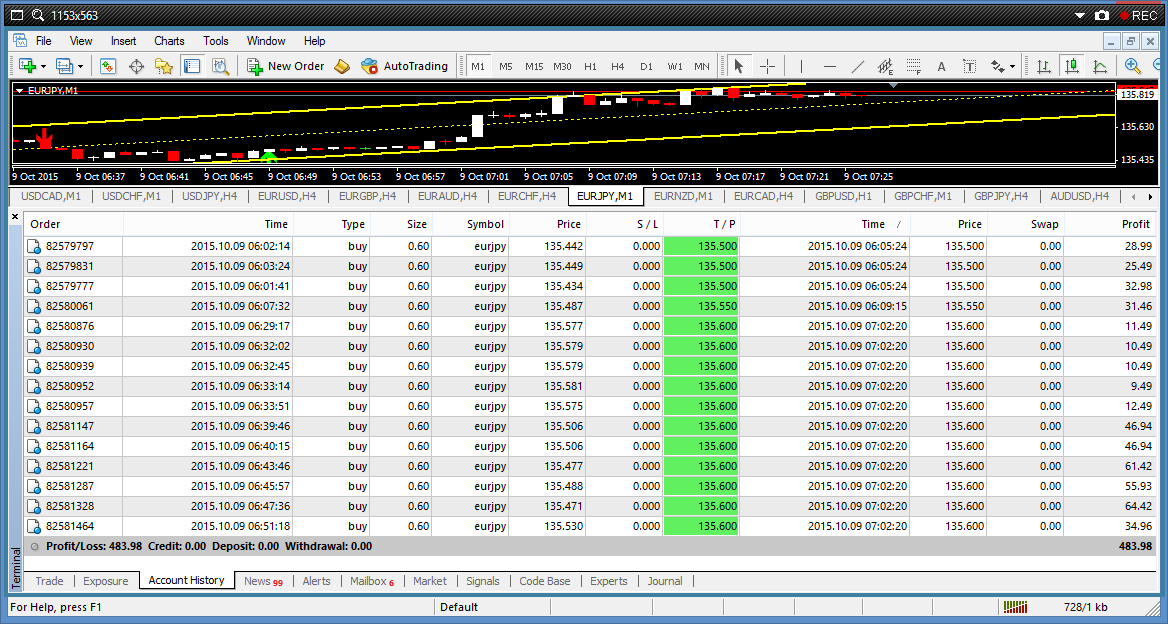
Task: Switch chart to candlesticks type
Action: (x=1072, y=66)
